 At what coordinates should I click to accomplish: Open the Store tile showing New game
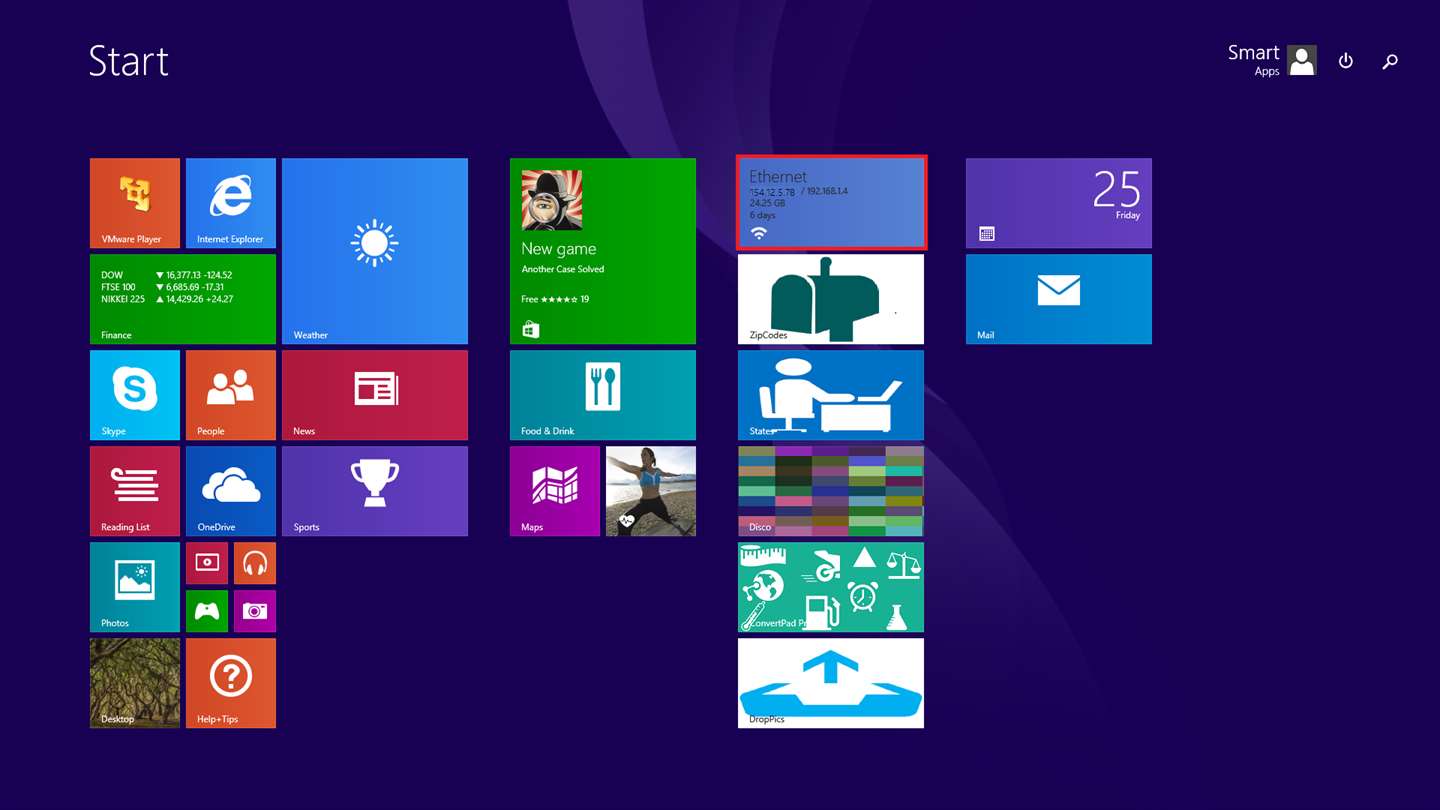tap(603, 251)
